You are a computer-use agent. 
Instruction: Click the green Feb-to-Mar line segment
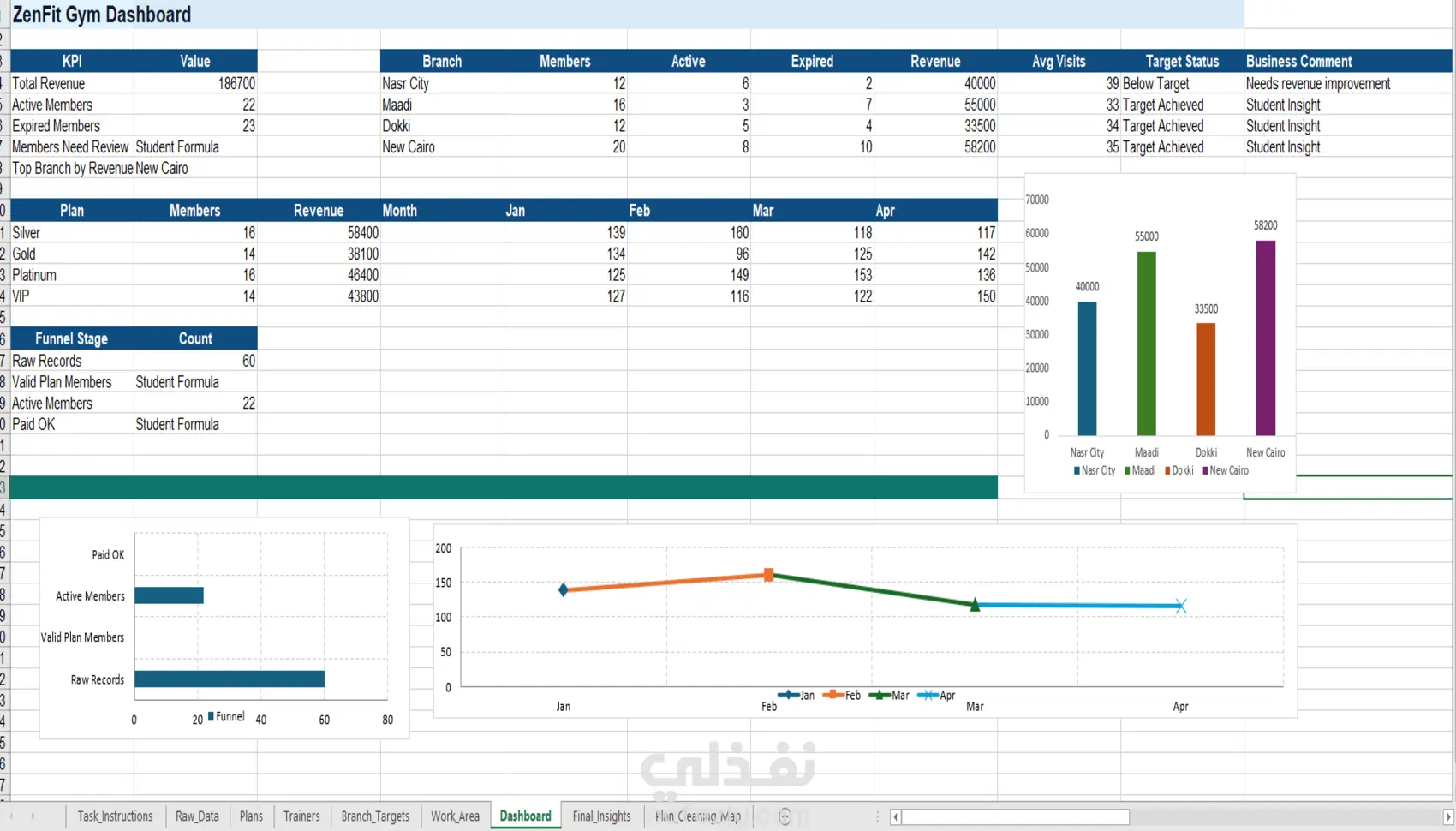(872, 589)
